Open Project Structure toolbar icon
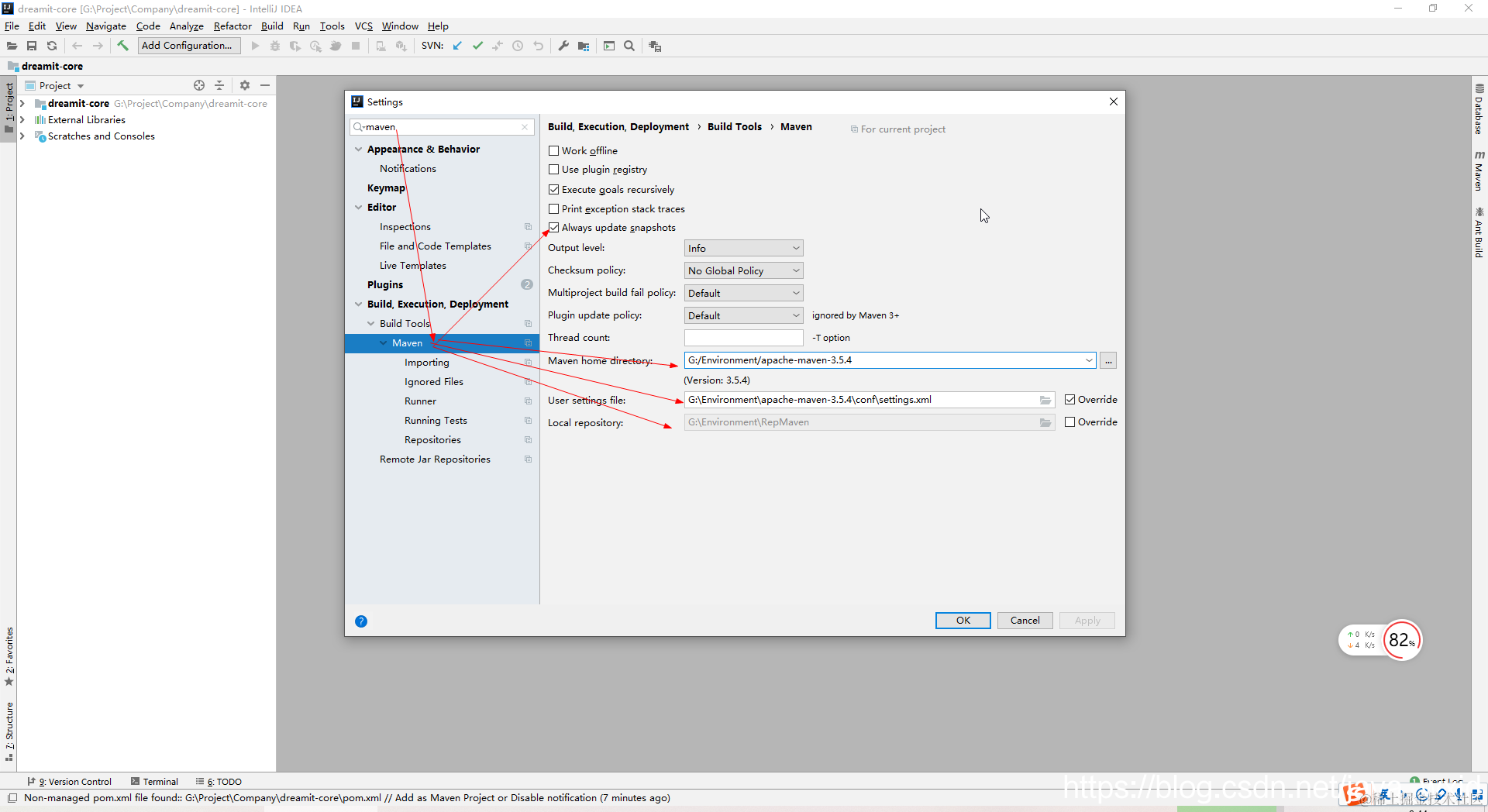The height and width of the screenshot is (812, 1488). [584, 46]
